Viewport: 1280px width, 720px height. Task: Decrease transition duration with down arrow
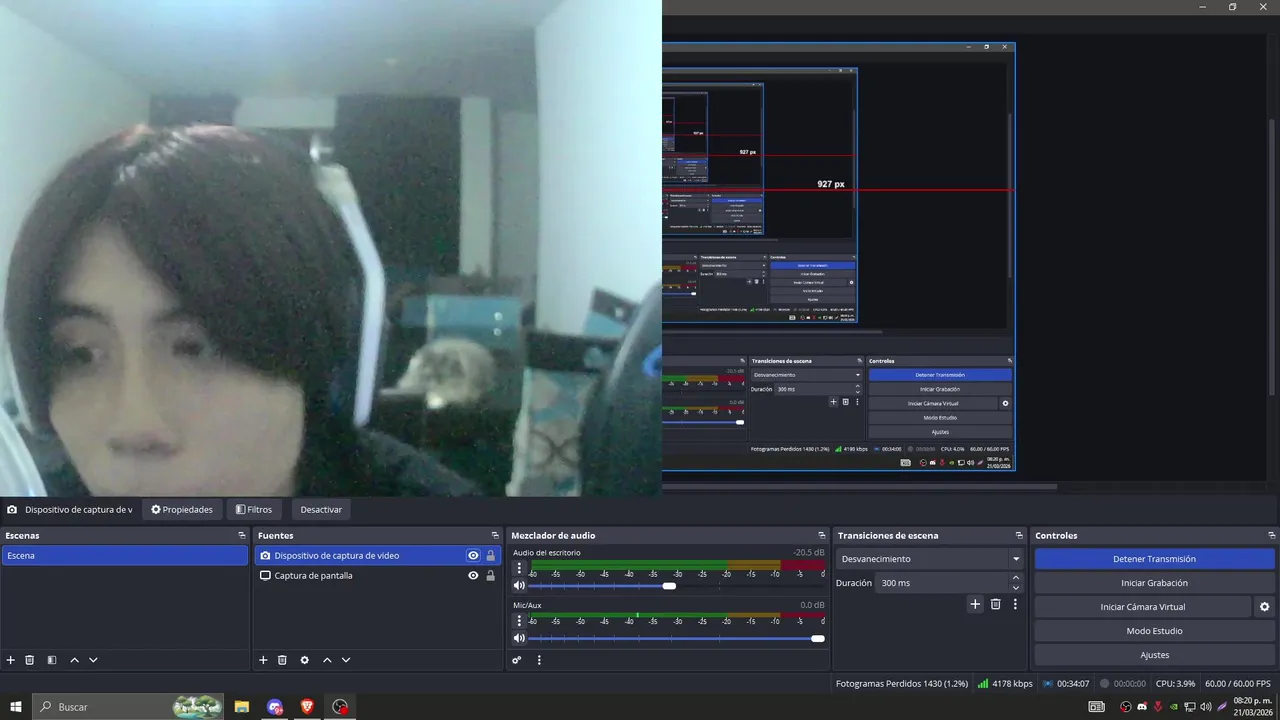[x=1016, y=588]
